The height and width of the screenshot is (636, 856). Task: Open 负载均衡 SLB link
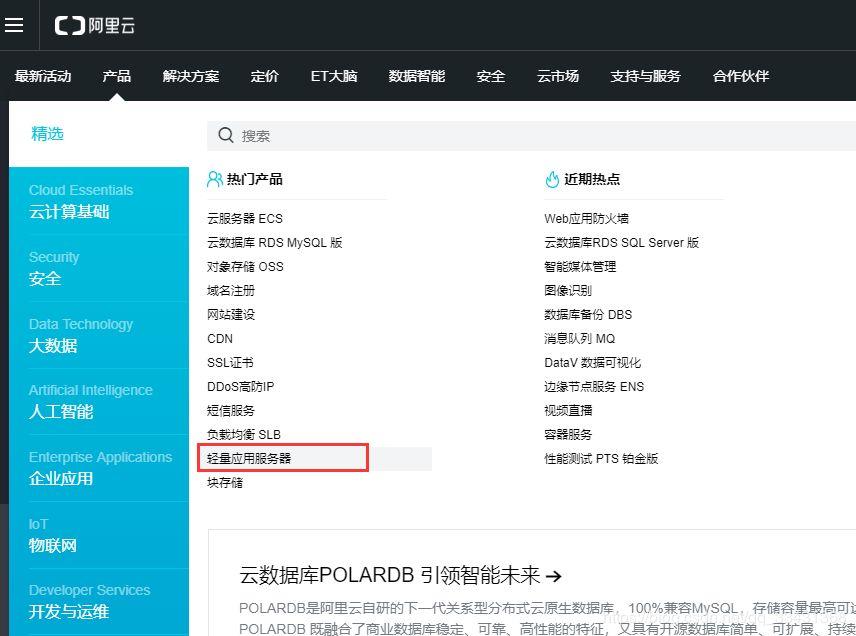coord(243,435)
